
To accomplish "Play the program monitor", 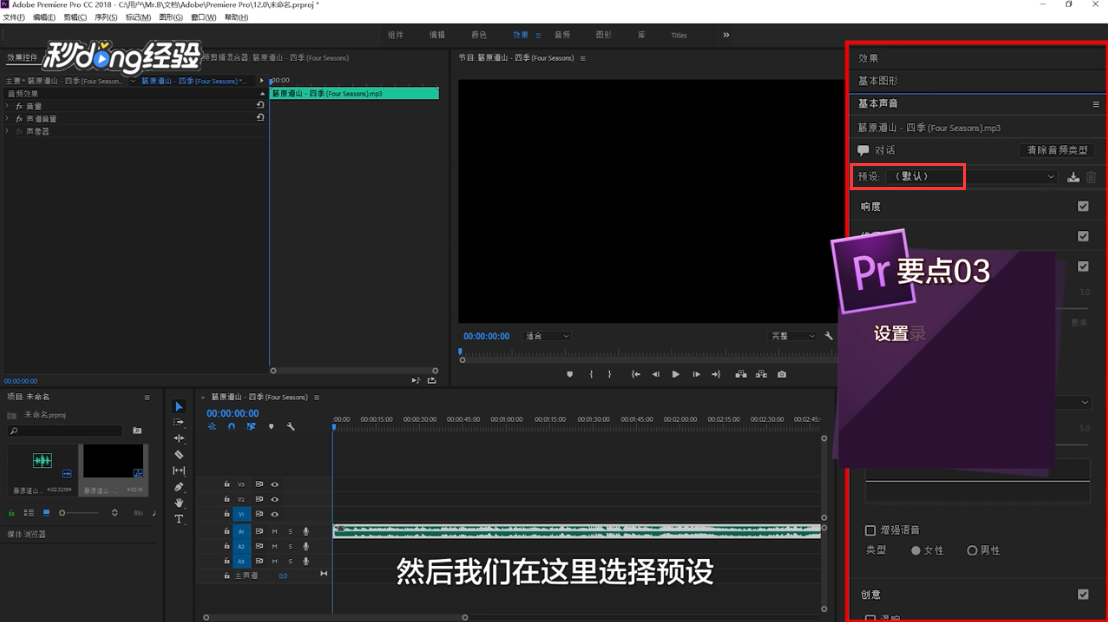I will [x=676, y=375].
